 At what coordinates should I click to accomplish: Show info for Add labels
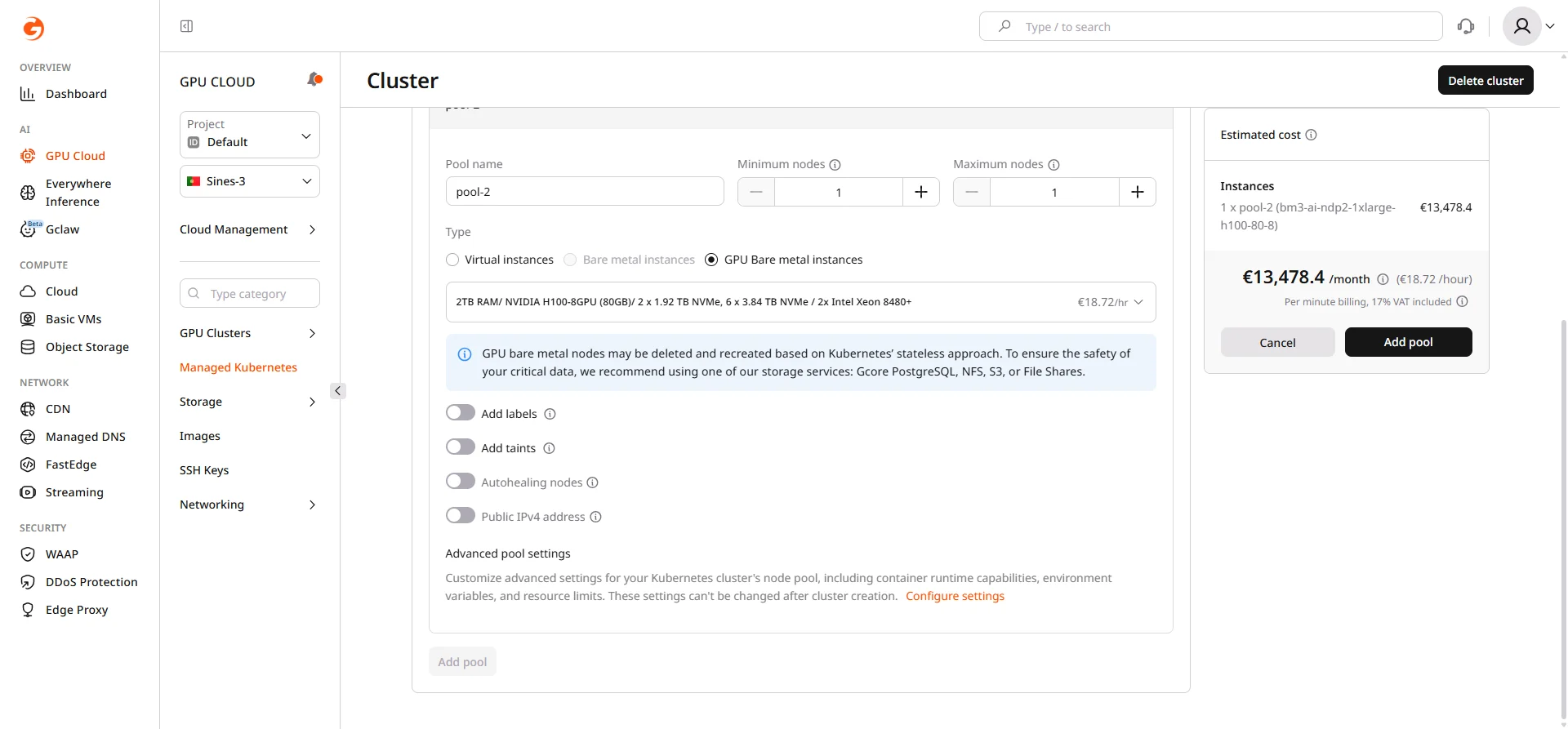(x=550, y=414)
